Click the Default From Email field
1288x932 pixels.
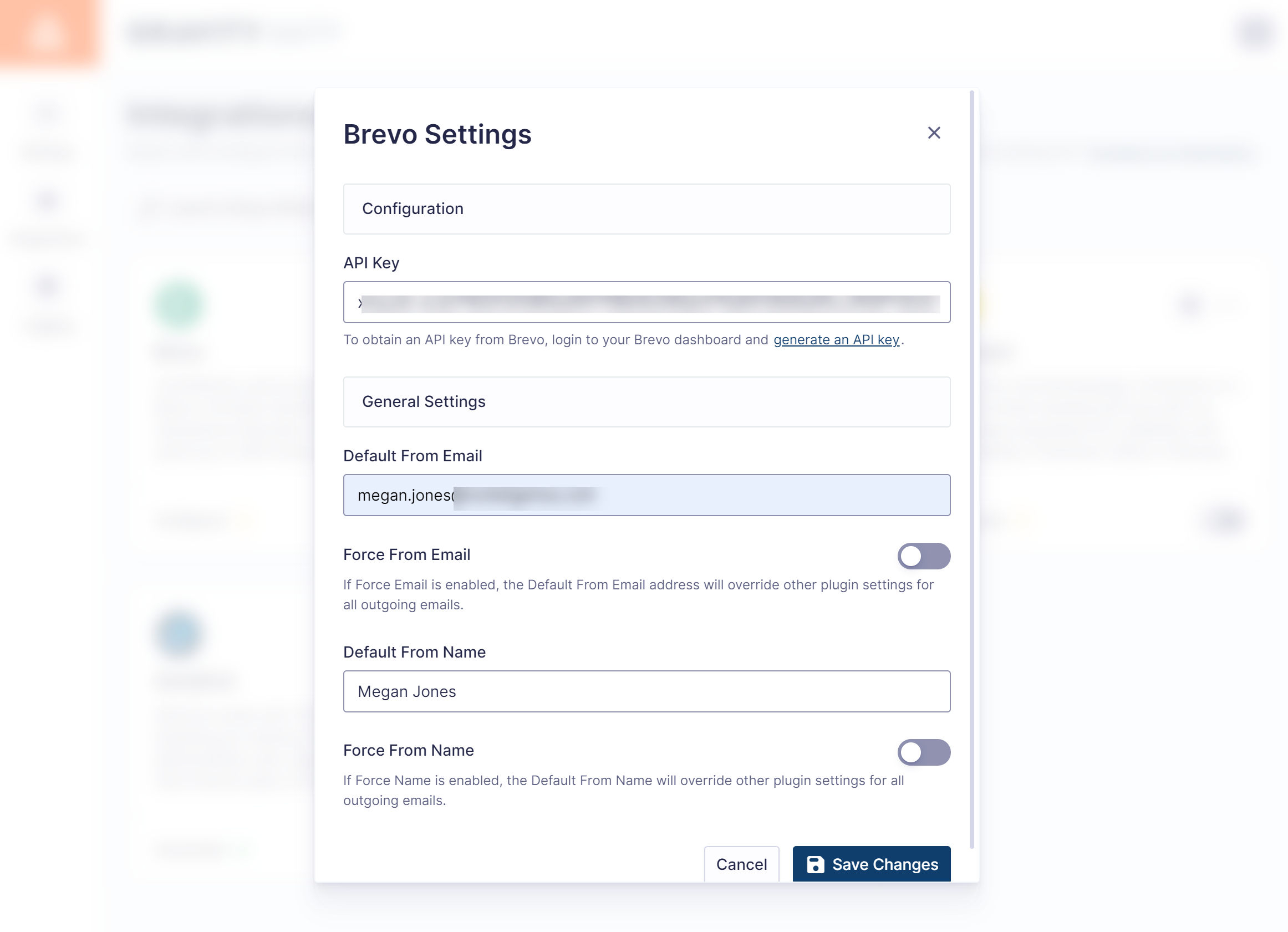pos(646,495)
